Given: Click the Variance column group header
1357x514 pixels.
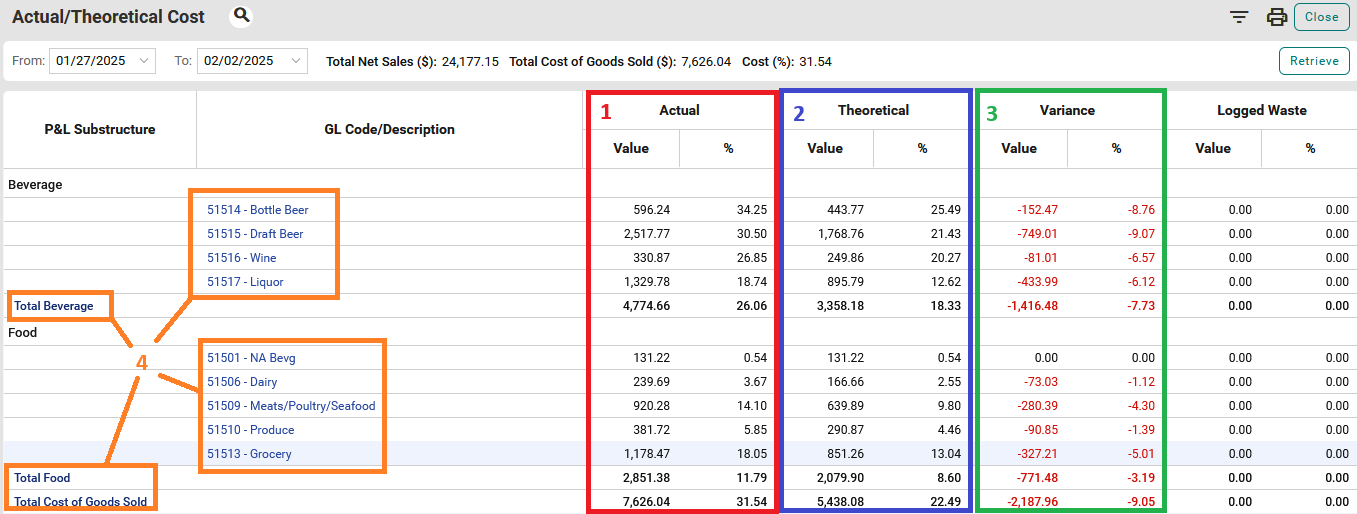Looking at the screenshot, I should point(1067,110).
